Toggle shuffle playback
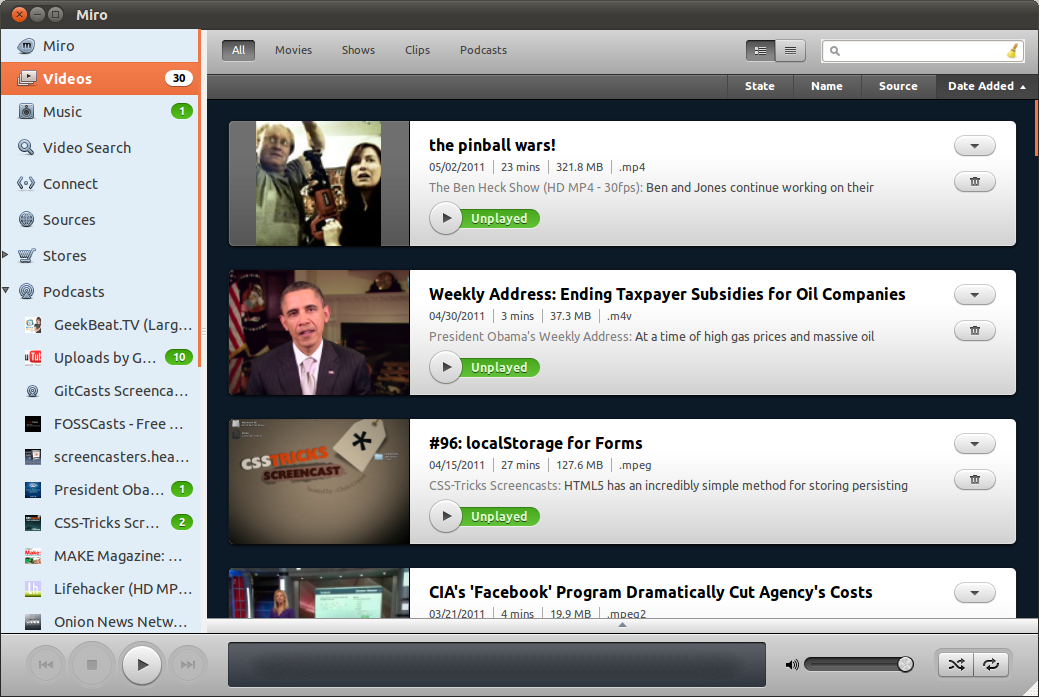This screenshot has height=697, width=1039. [x=956, y=665]
